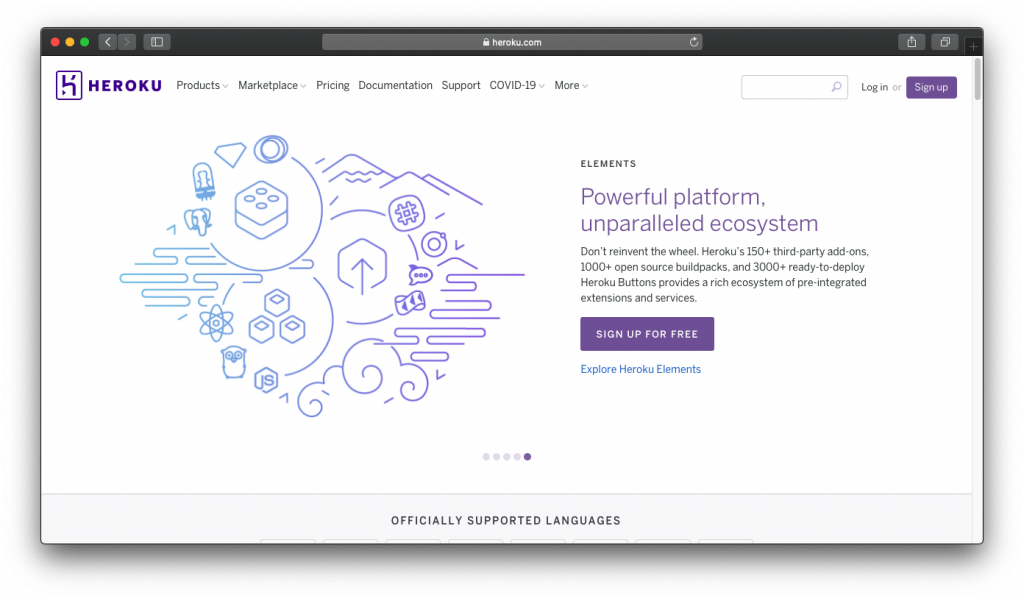
Task: Expand the Marketplace dropdown menu
Action: (272, 86)
